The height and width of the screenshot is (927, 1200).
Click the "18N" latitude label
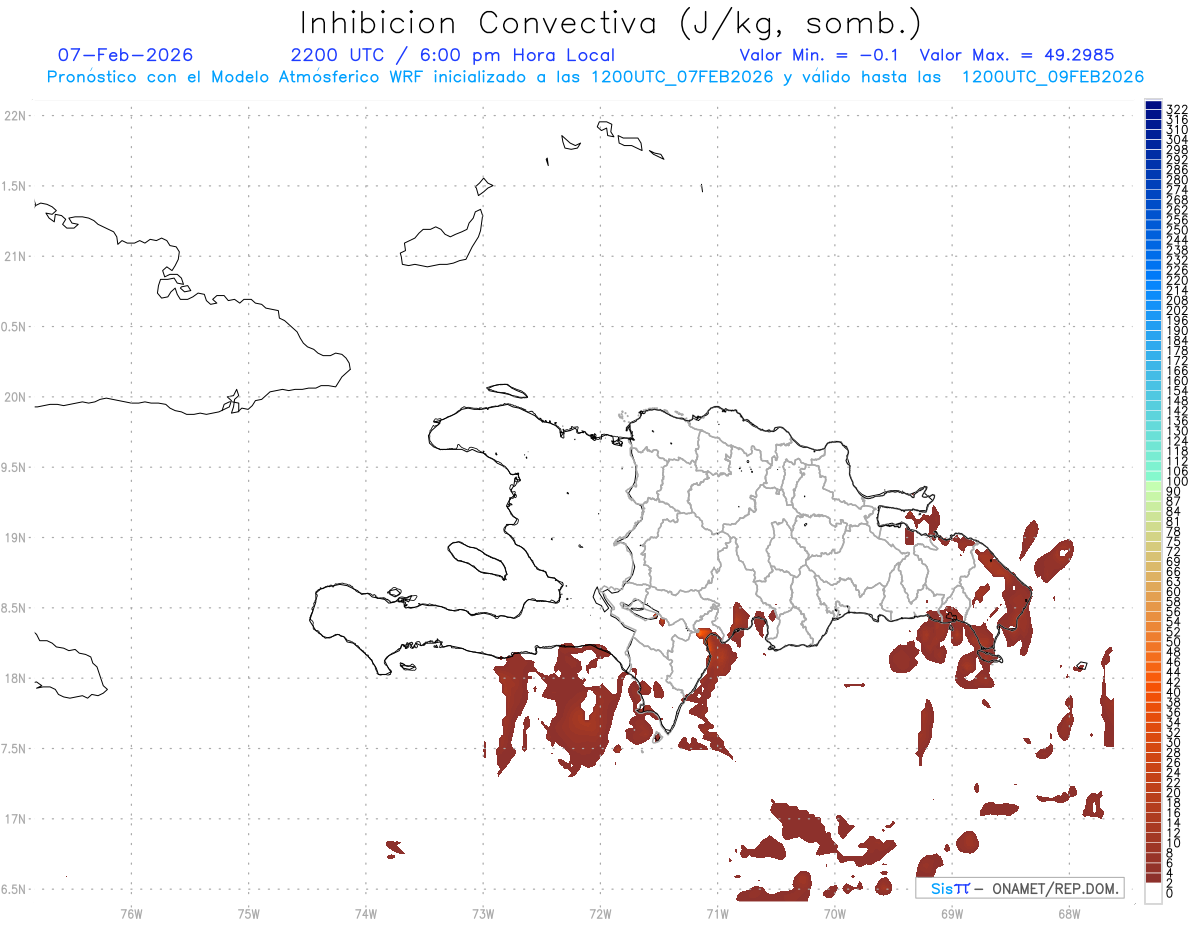14,678
